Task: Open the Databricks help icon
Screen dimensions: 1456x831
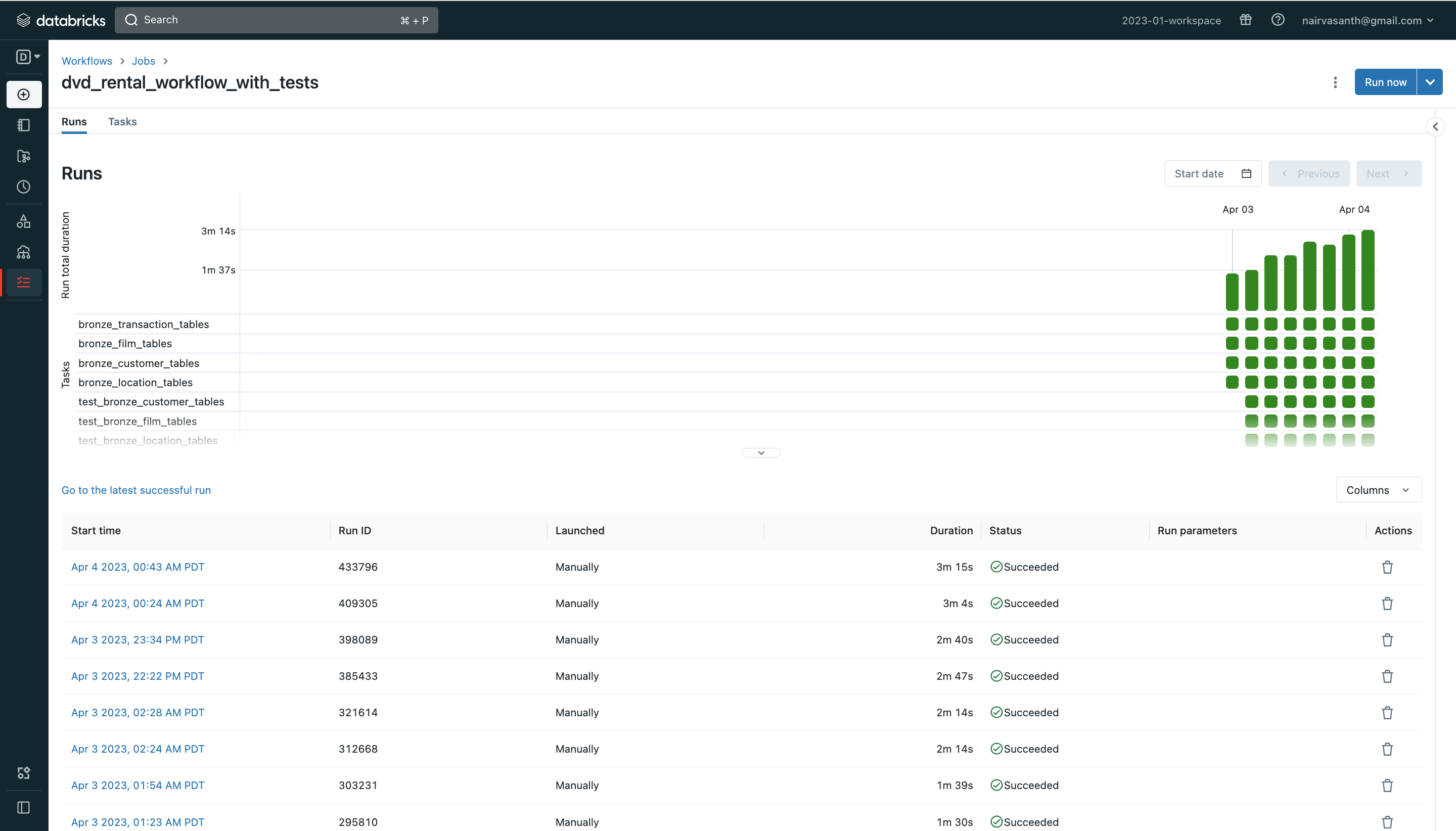Action: click(1278, 19)
